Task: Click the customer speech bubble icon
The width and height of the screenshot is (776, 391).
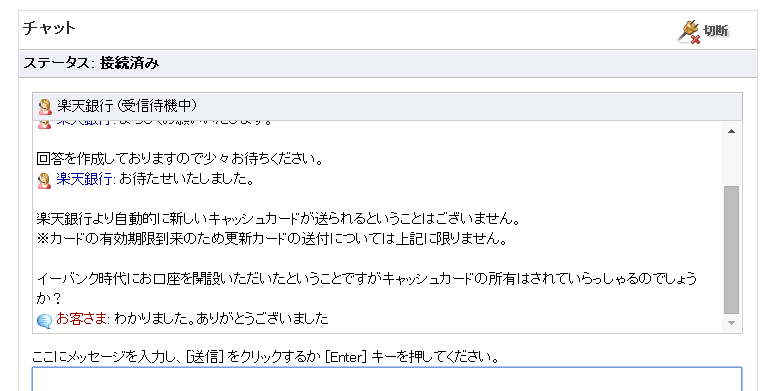Action: [44, 321]
